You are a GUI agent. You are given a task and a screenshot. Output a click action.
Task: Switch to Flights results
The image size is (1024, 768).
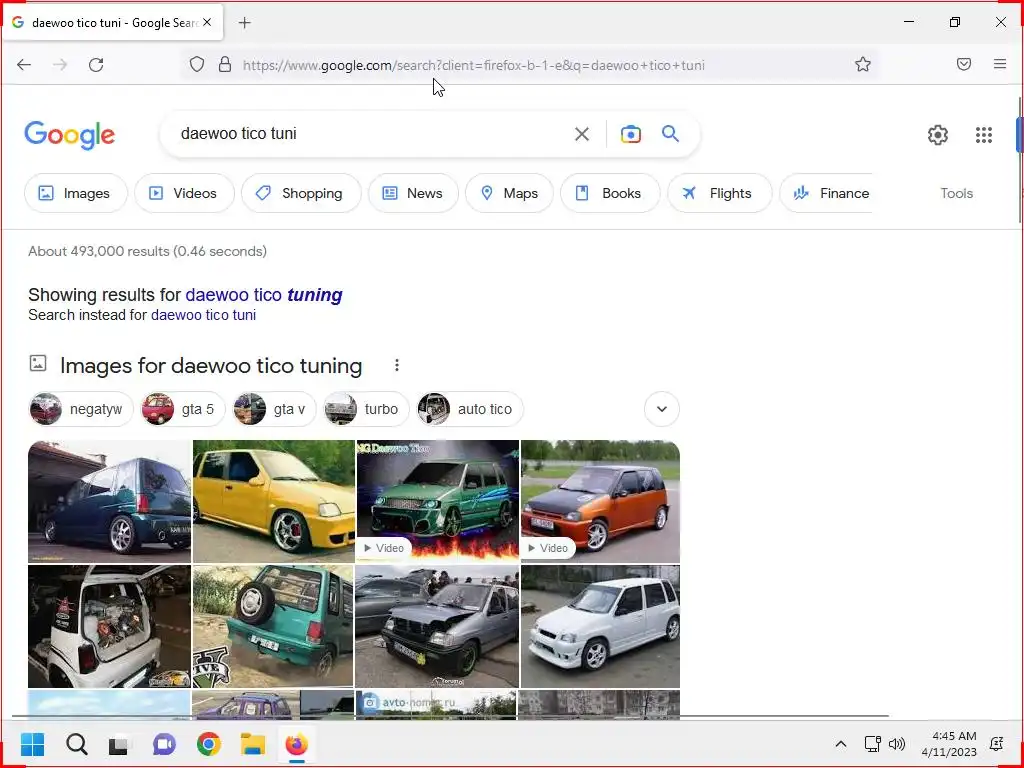[x=720, y=193]
